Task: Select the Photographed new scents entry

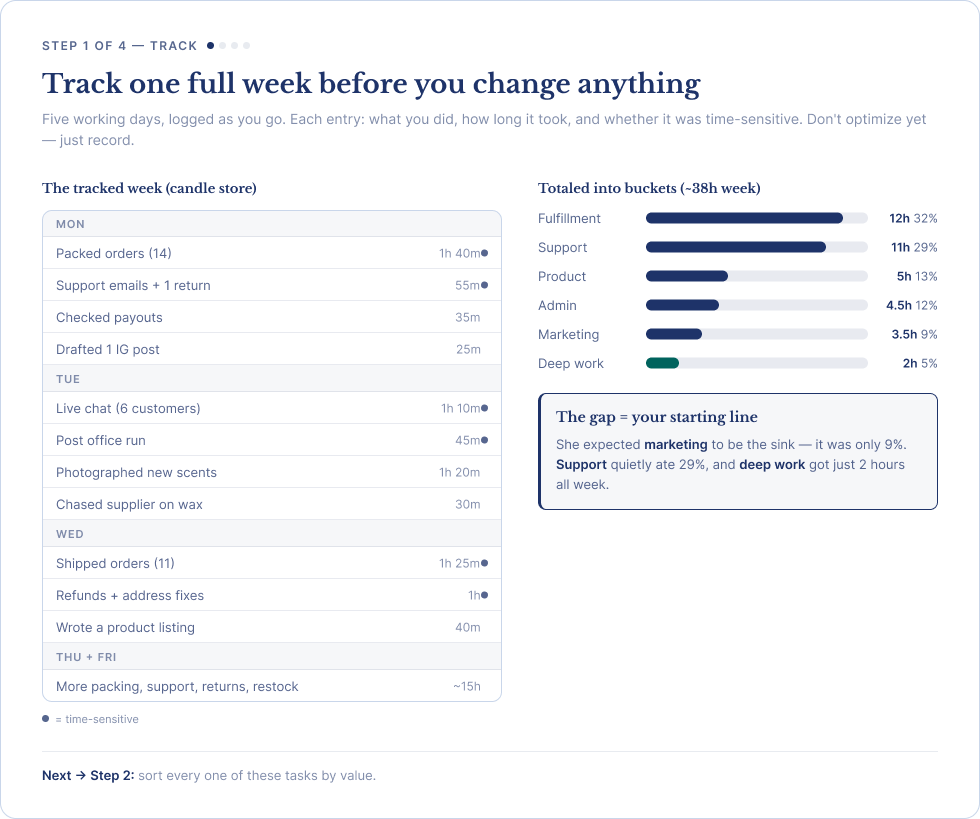Action: (272, 472)
